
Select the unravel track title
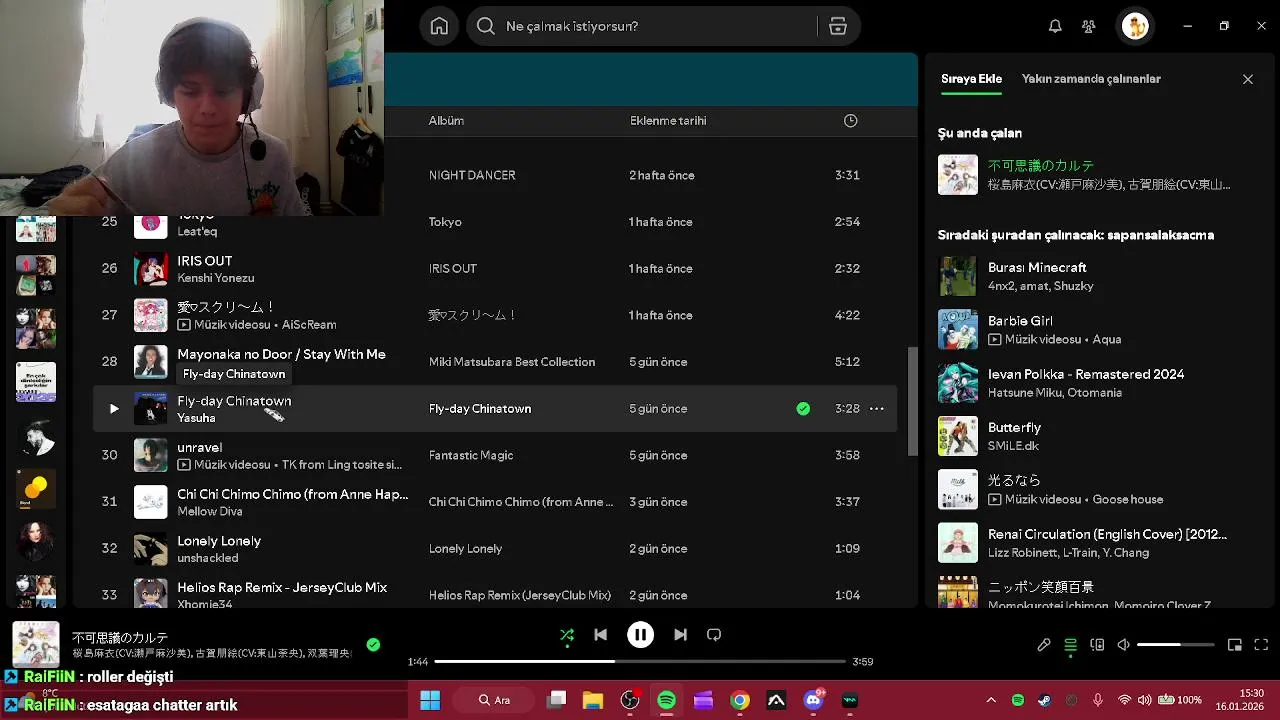(x=200, y=447)
